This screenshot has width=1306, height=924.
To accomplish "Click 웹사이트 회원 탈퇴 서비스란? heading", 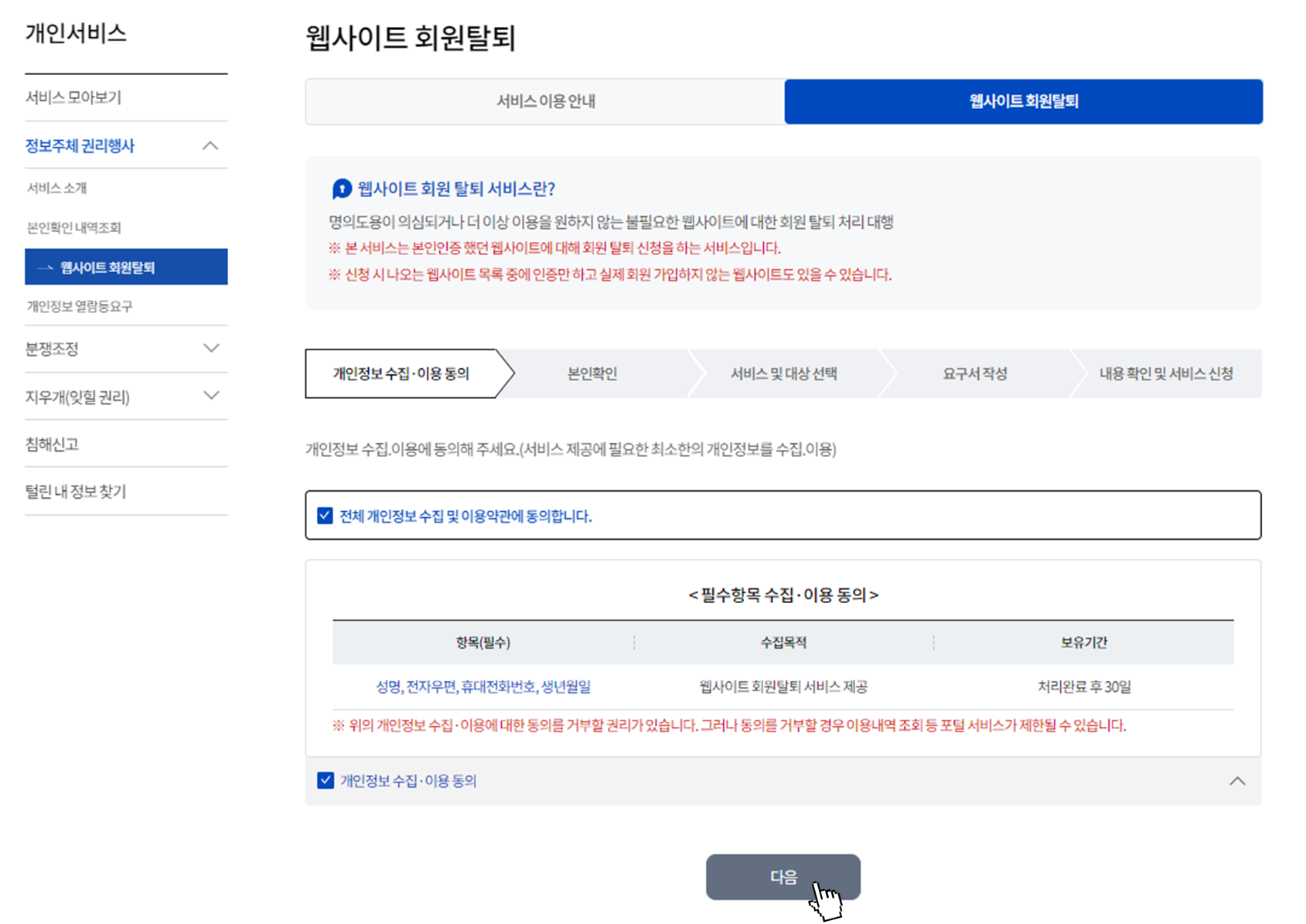I will tap(456, 189).
